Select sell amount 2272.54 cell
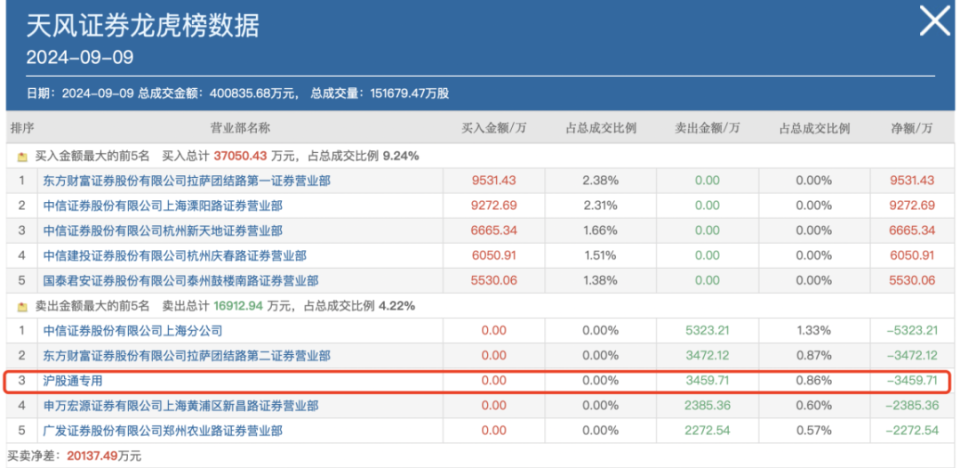Image resolution: width=960 pixels, height=468 pixels. (x=707, y=431)
